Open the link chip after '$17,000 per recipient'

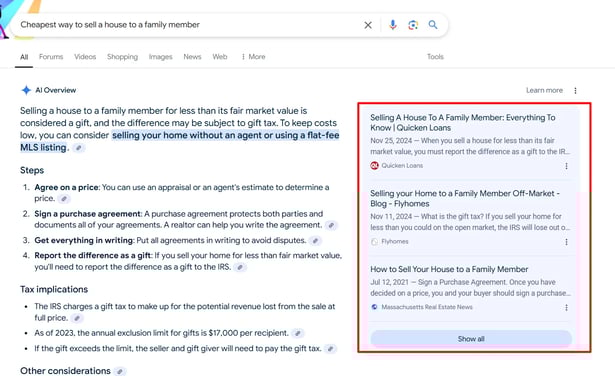tap(298, 333)
